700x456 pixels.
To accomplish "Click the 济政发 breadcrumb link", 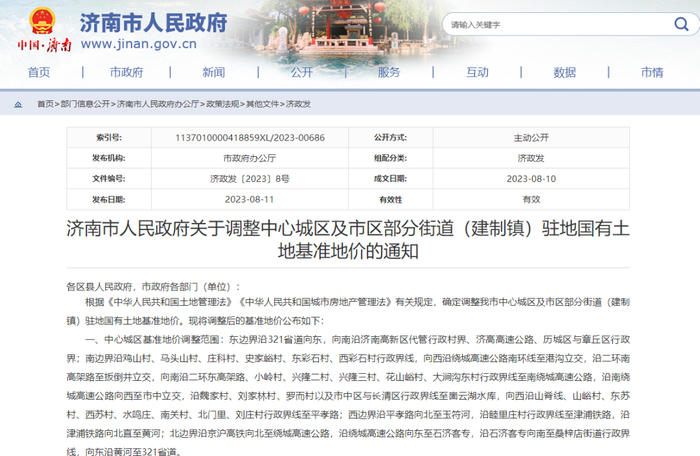I will [298, 104].
